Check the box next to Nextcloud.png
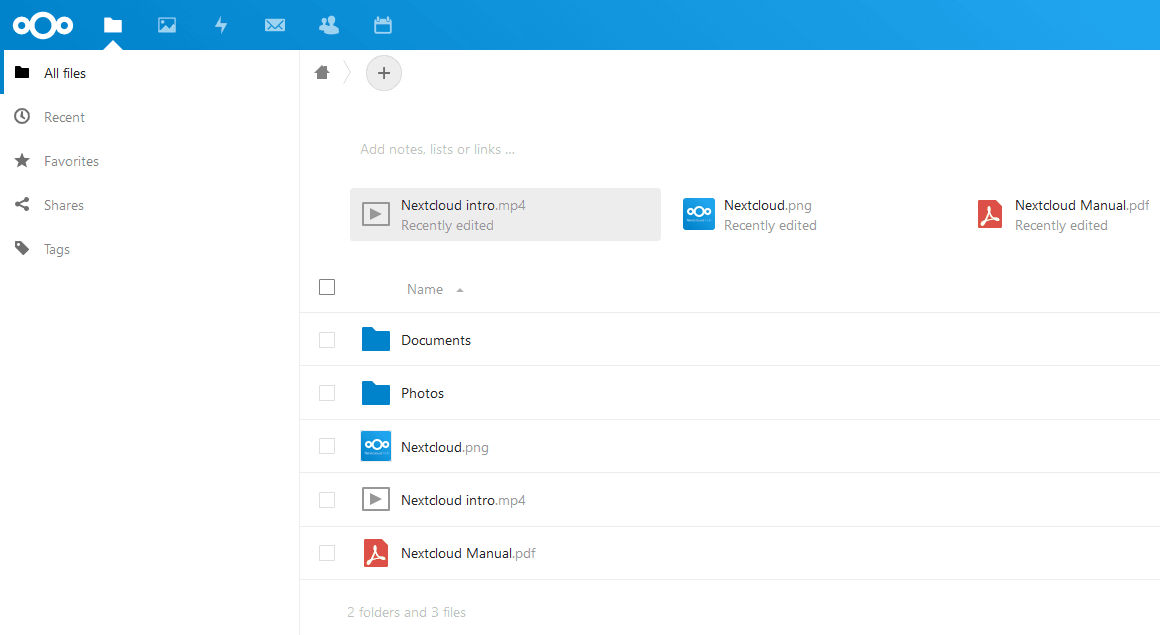1160x635 pixels. (327, 446)
